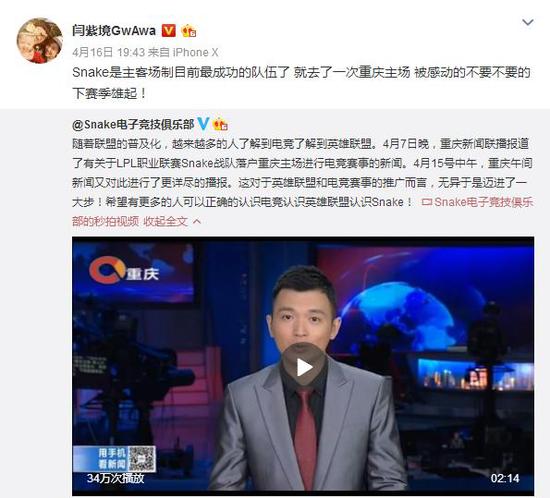
Task: Click the membership badge icon next to GwAwa
Action: click(x=189, y=31)
